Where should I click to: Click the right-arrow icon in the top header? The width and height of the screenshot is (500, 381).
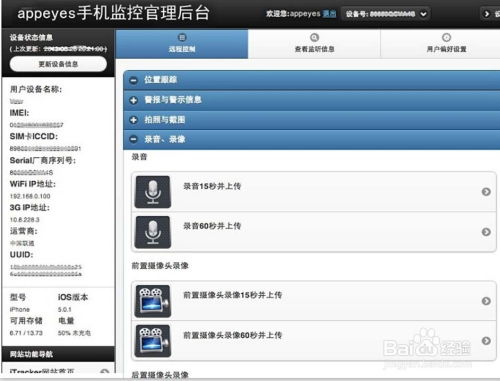(487, 14)
